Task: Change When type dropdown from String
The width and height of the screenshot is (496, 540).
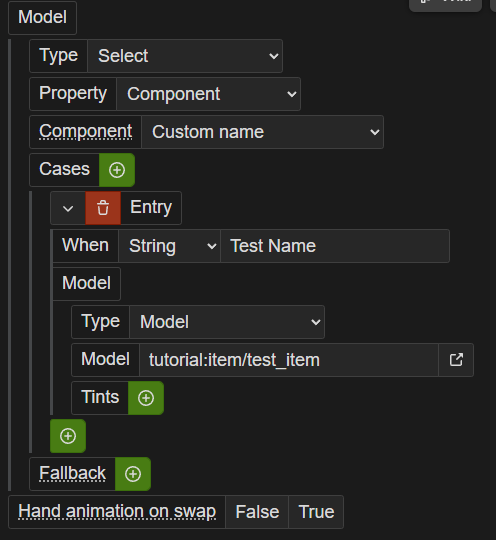Action: [x=169, y=246]
